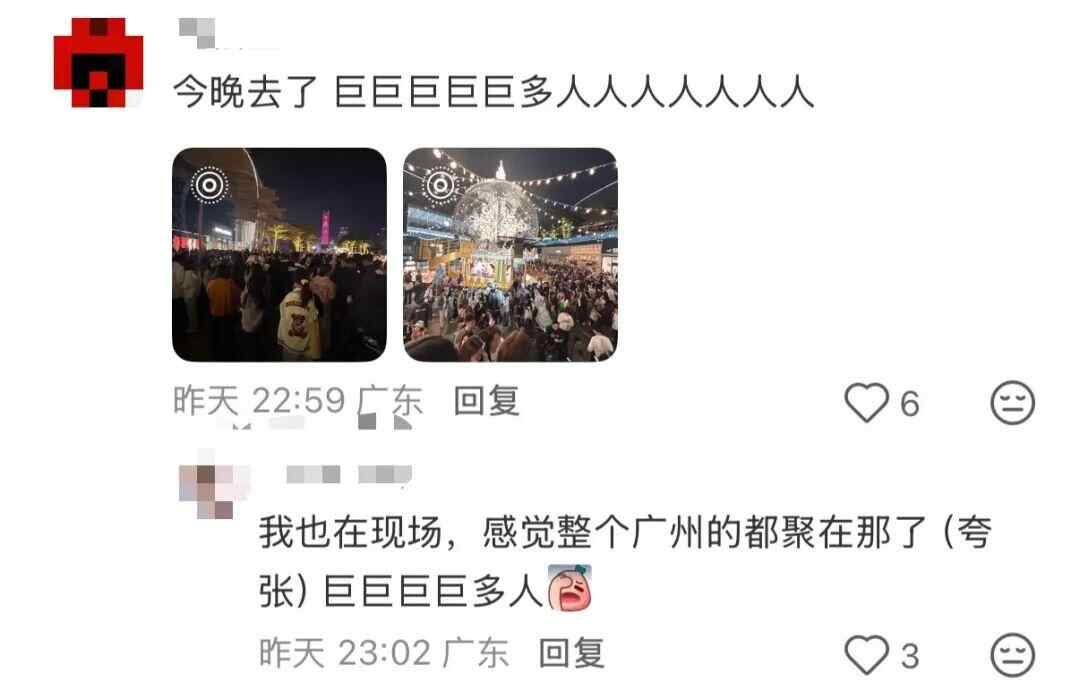Reply to the comment posted at 22:59

point(486,401)
